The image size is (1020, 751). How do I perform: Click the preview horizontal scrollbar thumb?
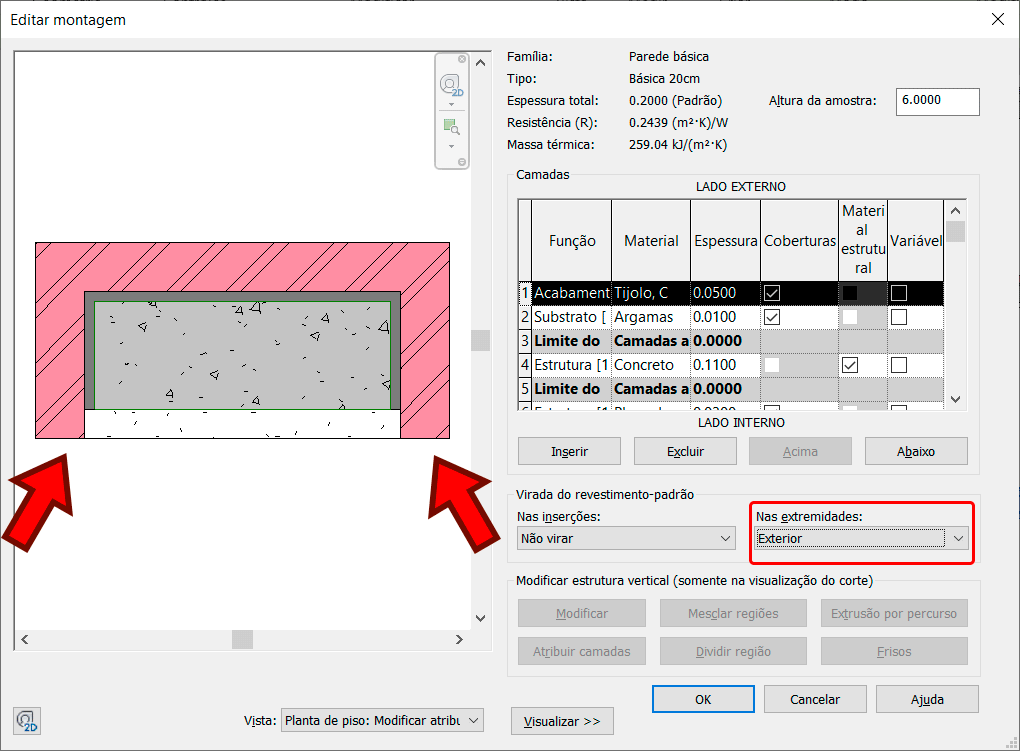[242, 639]
